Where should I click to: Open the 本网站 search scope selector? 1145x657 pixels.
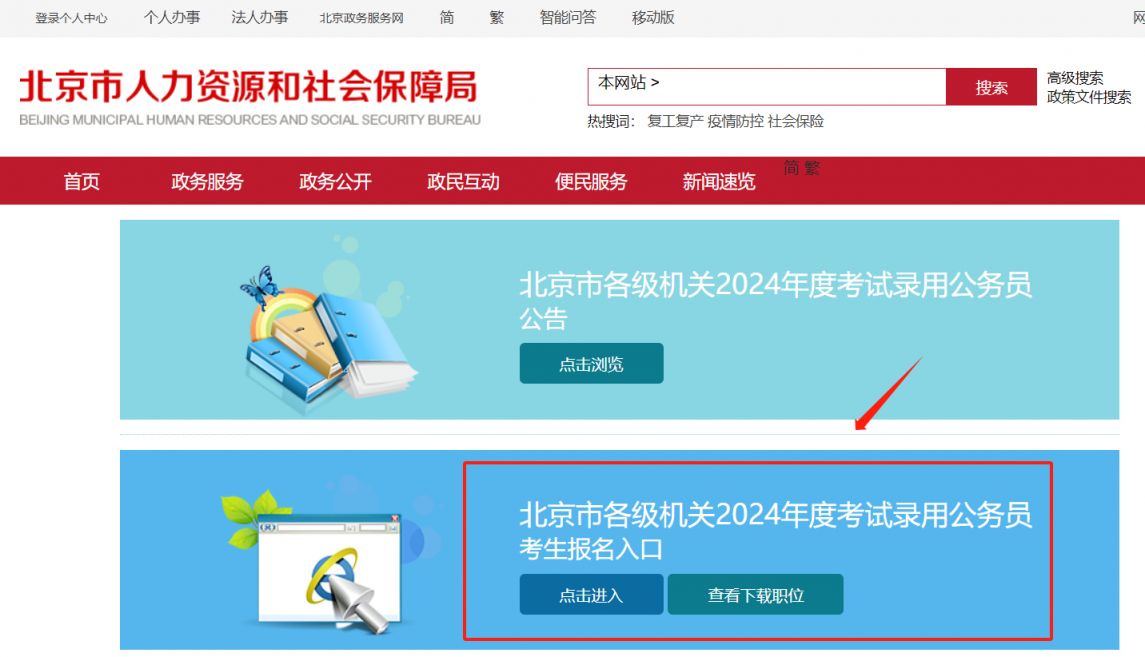click(x=629, y=82)
